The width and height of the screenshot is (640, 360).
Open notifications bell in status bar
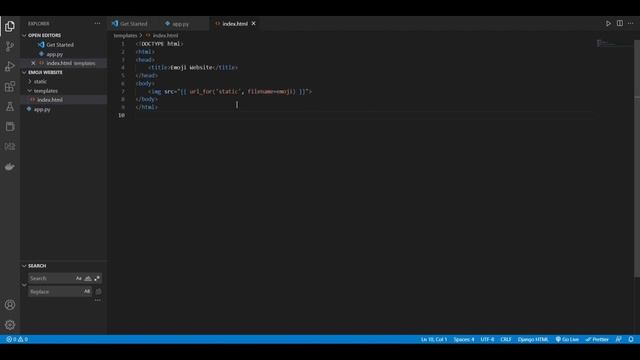point(631,340)
